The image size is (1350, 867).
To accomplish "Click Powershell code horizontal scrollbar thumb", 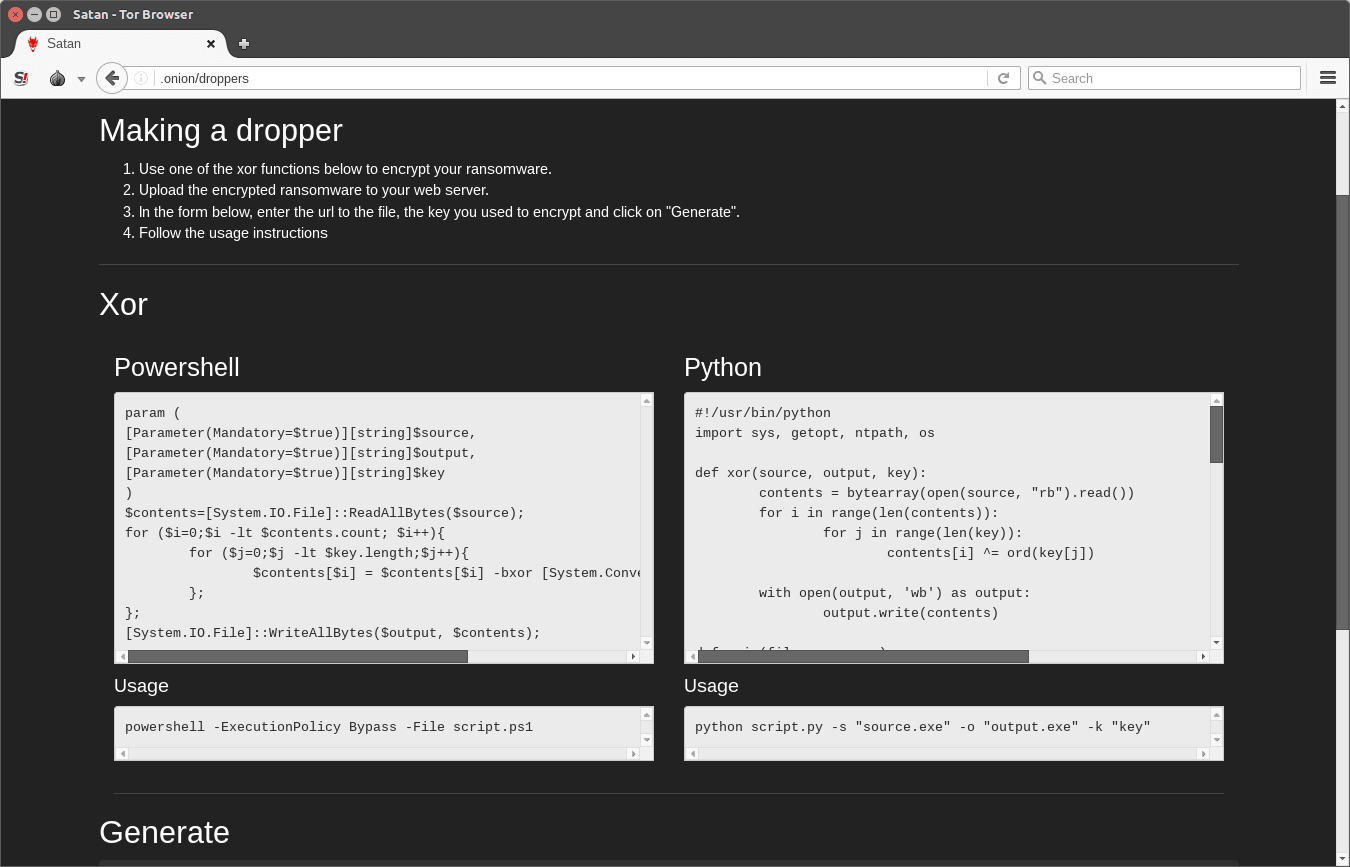I will coord(298,657).
